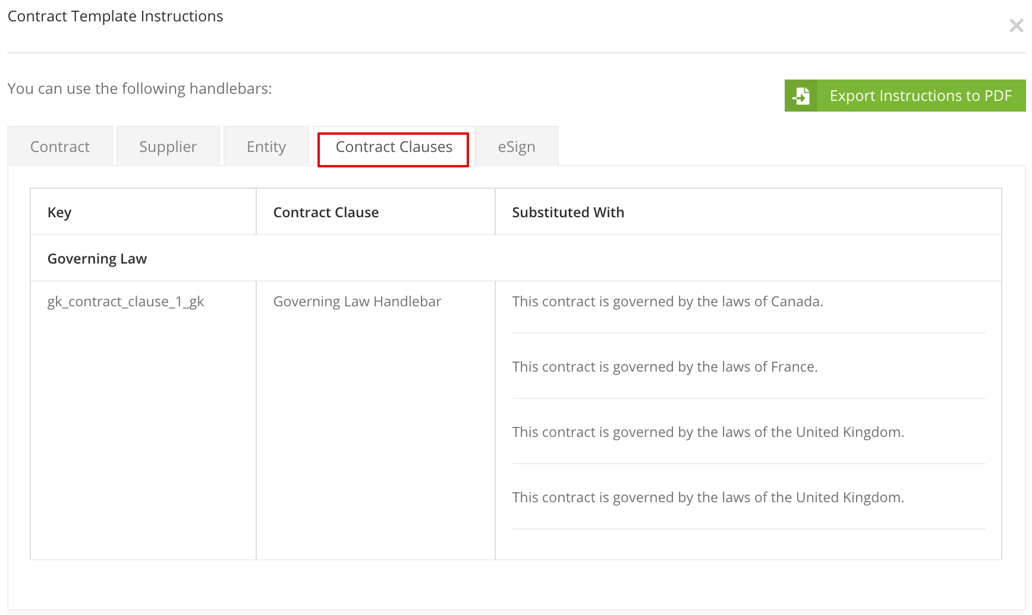Click the Export to PDF icon
Image resolution: width=1032 pixels, height=615 pixels.
click(801, 95)
